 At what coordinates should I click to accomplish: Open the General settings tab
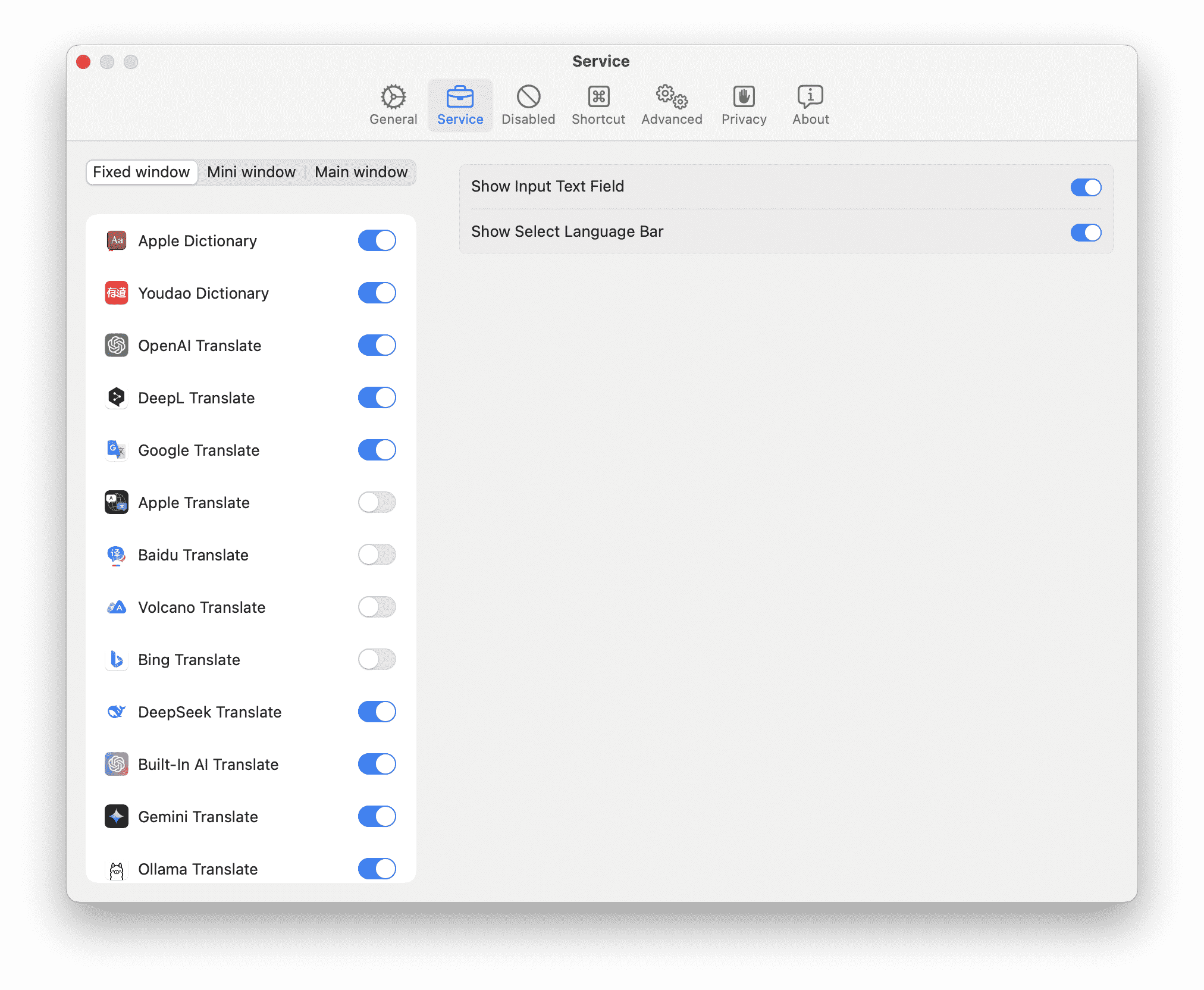tap(393, 105)
